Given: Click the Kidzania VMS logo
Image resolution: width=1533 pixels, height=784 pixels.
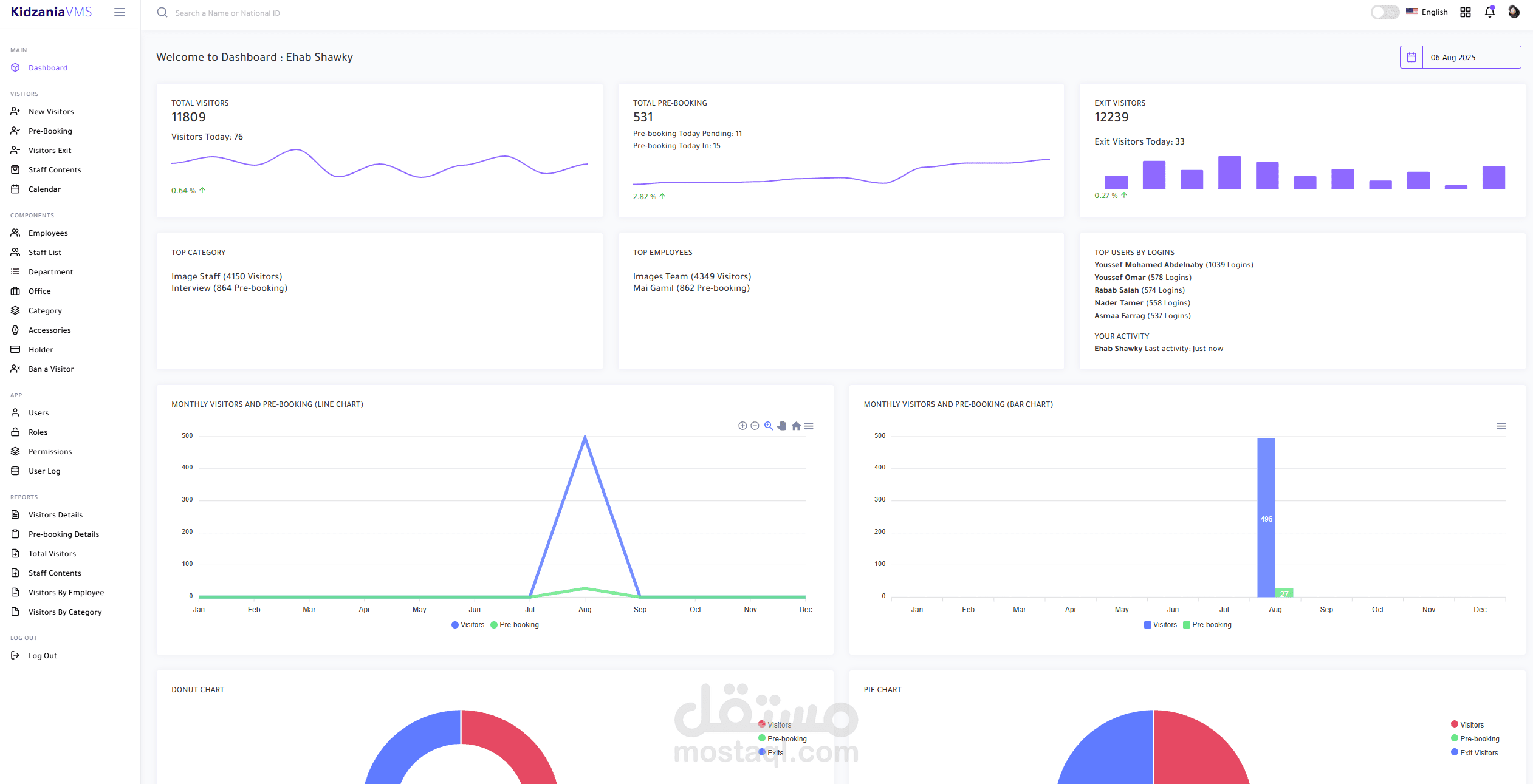Looking at the screenshot, I should (51, 12).
